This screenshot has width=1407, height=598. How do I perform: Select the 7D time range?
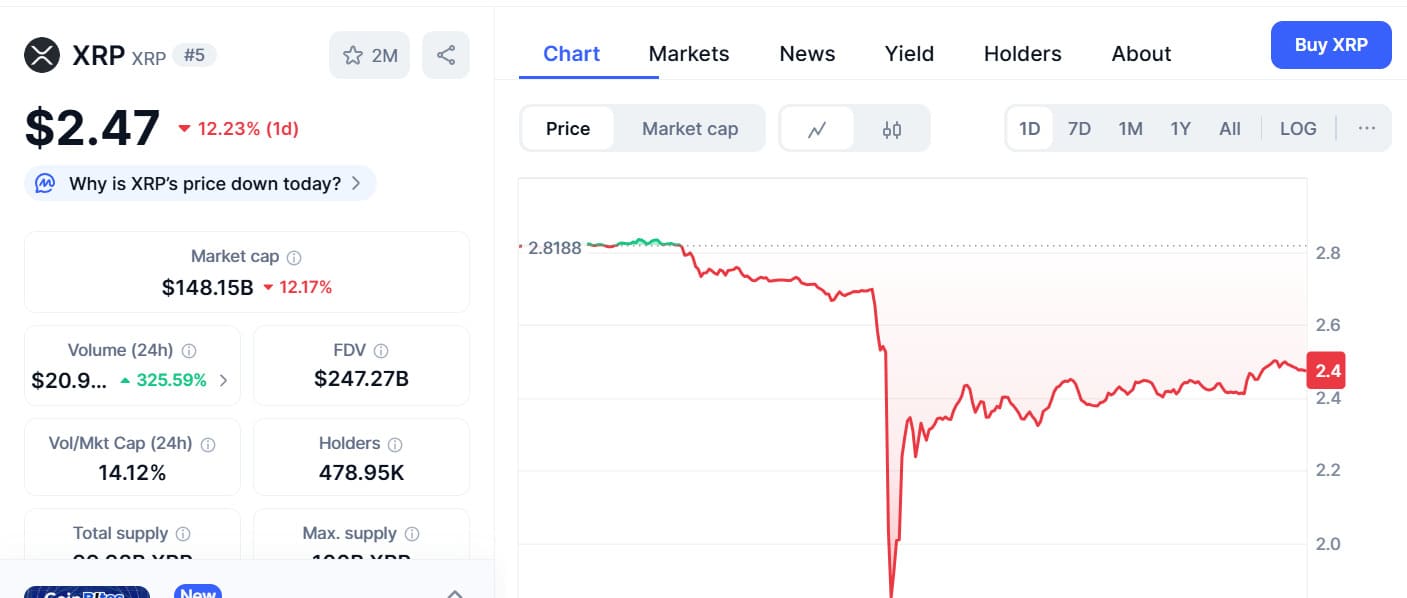[1079, 129]
